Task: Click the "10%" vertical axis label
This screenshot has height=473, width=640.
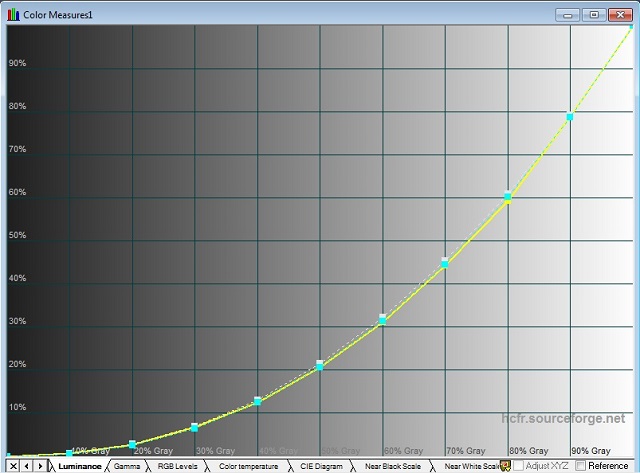Action: pos(17,407)
